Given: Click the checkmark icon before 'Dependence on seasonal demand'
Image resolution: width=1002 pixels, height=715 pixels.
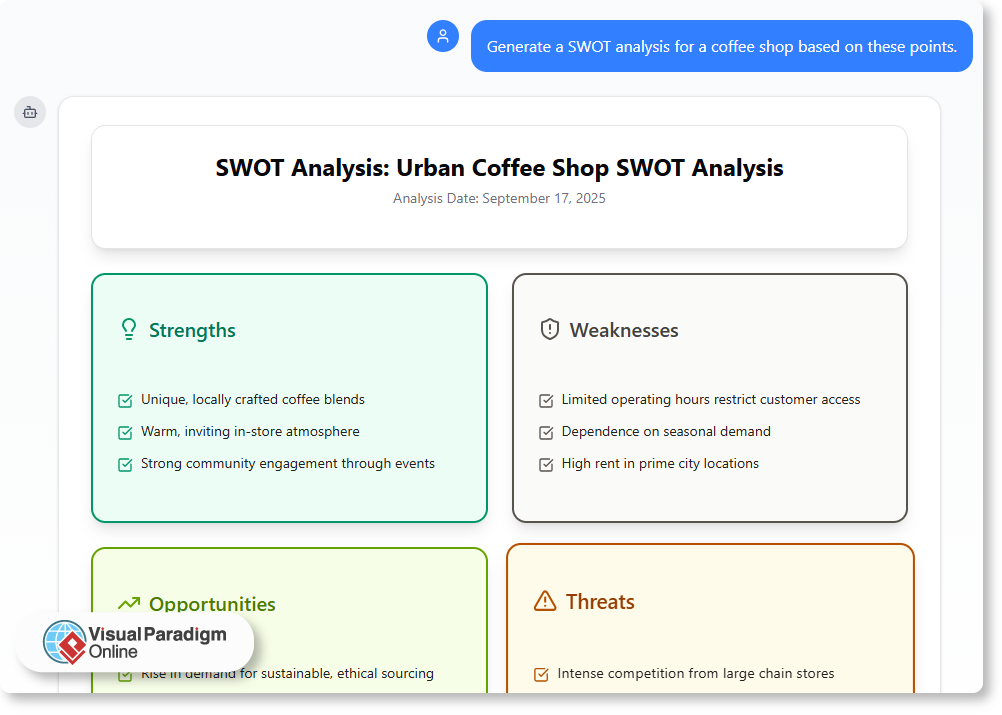Looking at the screenshot, I should pos(546,432).
